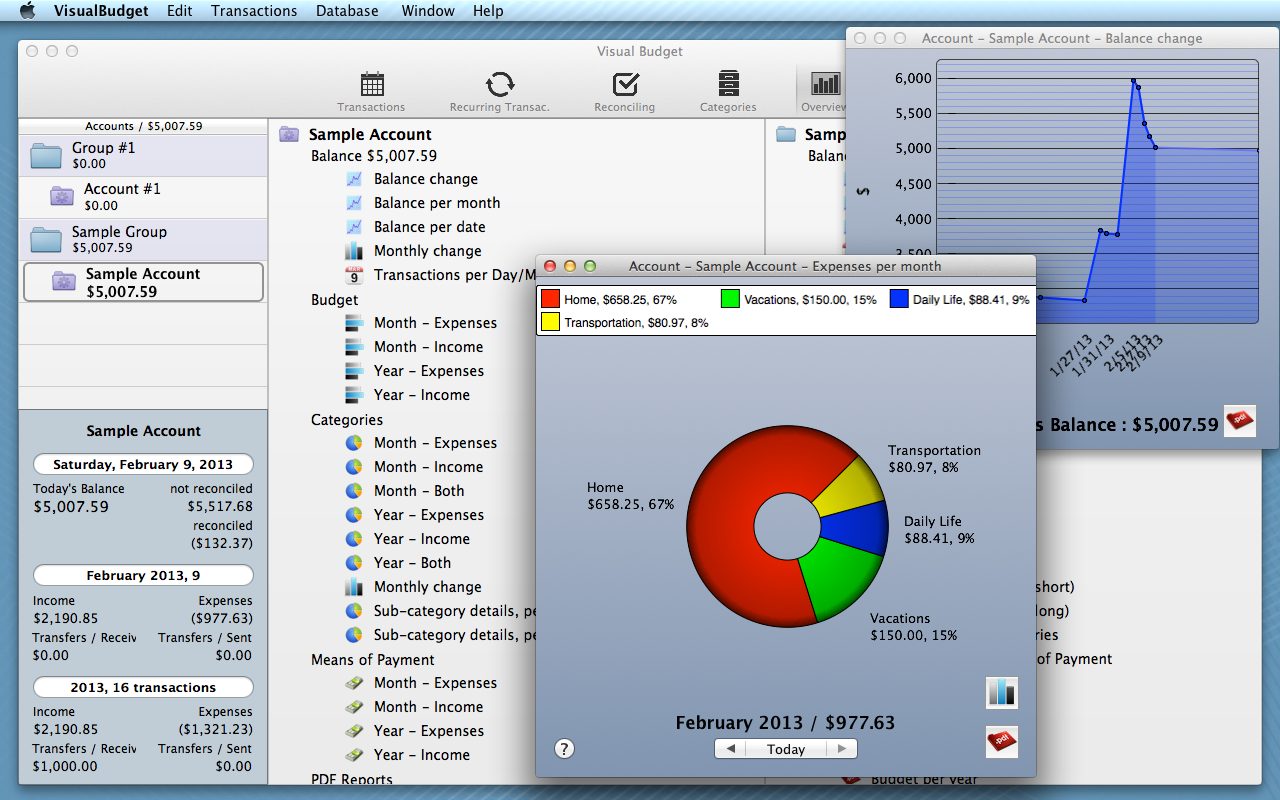Open Categories Month – Income report
Viewport: 1280px width, 800px height.
pos(428,467)
